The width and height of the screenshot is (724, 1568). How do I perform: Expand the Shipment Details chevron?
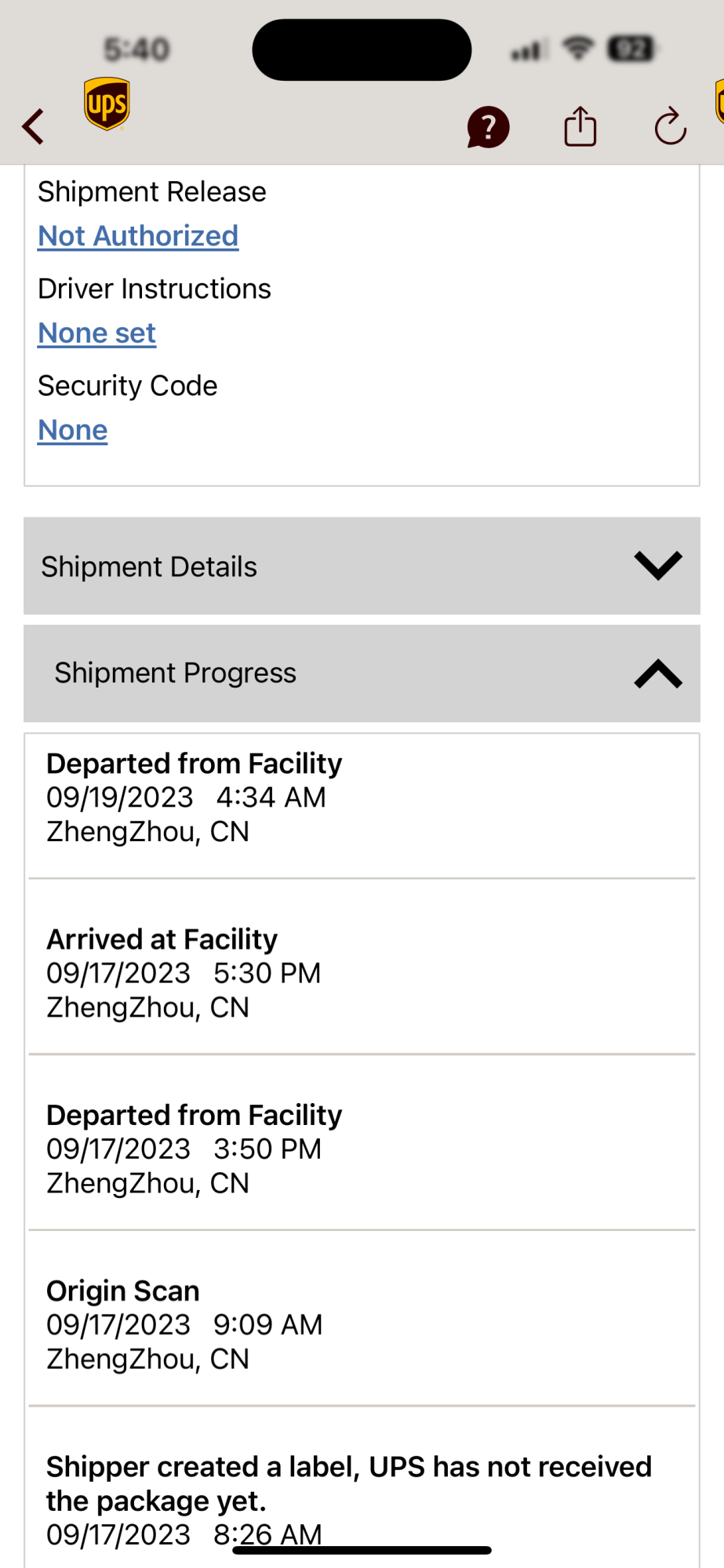pyautogui.click(x=658, y=565)
